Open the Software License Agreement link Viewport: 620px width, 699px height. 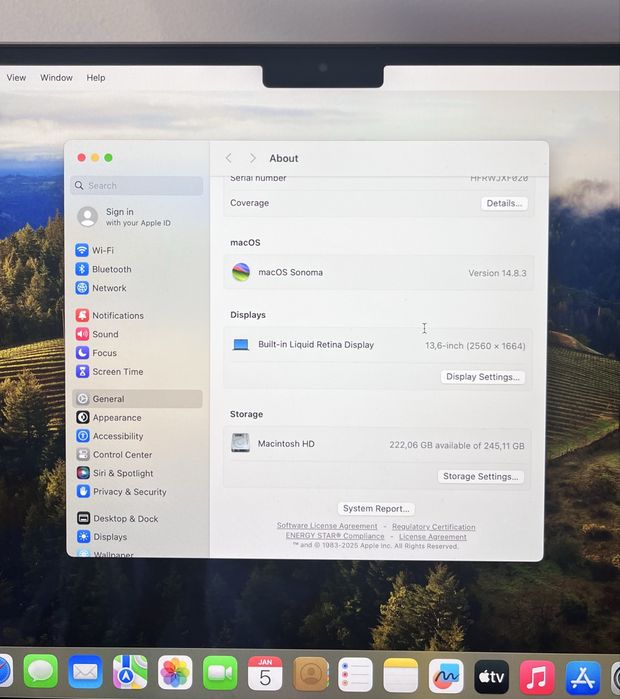[x=327, y=526]
